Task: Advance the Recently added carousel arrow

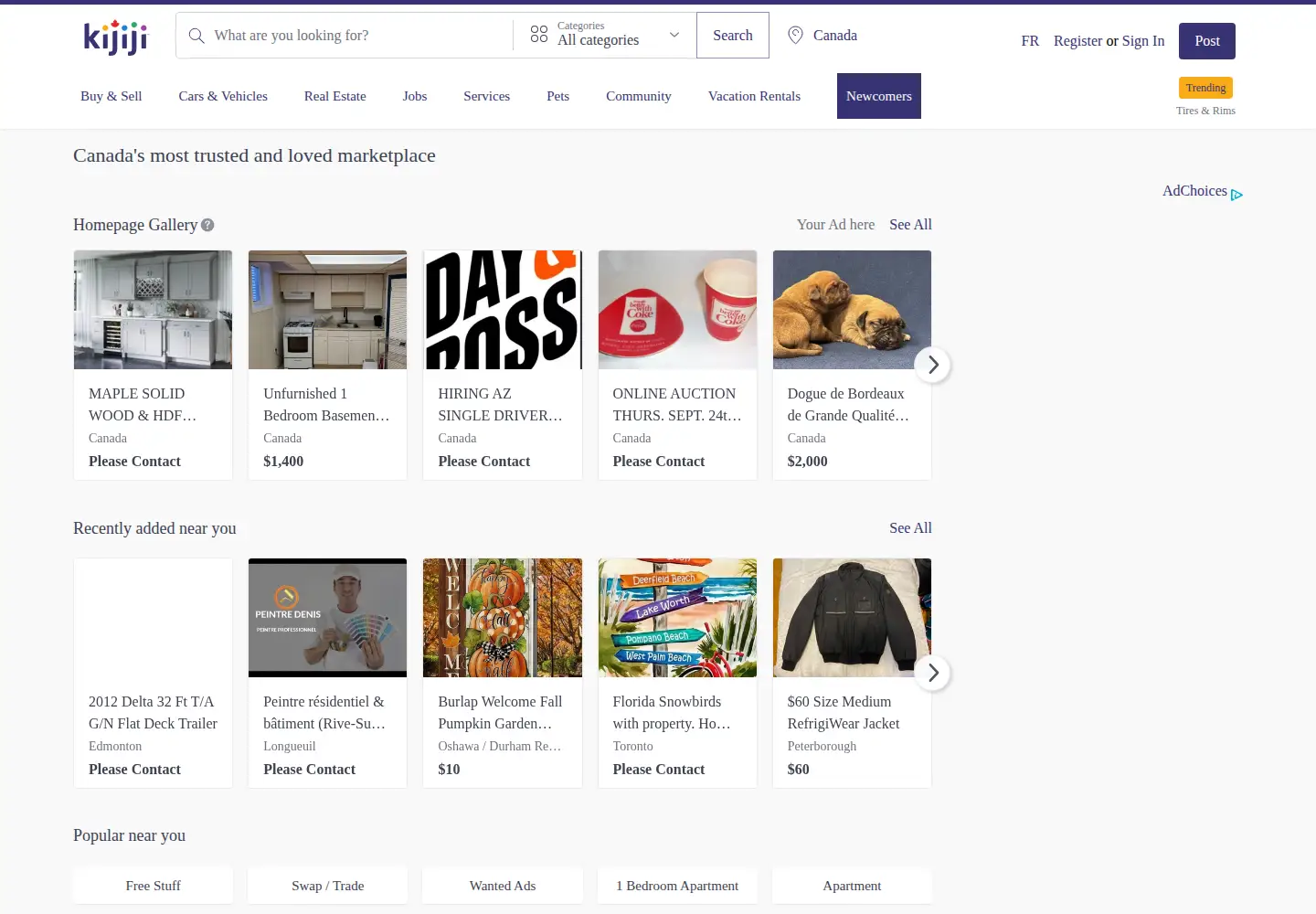Action: coord(933,673)
